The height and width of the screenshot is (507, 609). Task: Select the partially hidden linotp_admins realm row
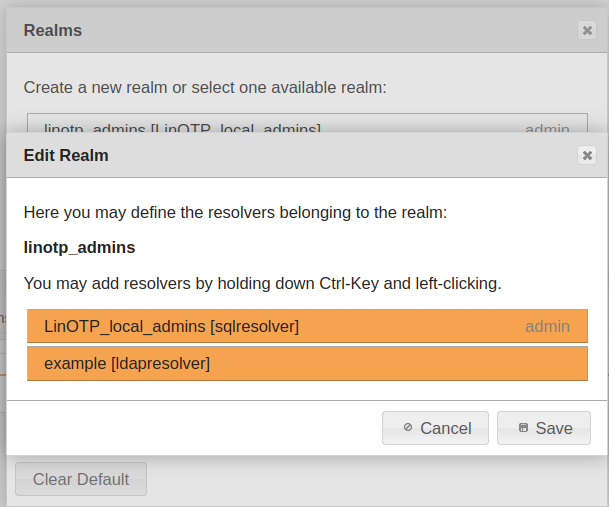182,126
